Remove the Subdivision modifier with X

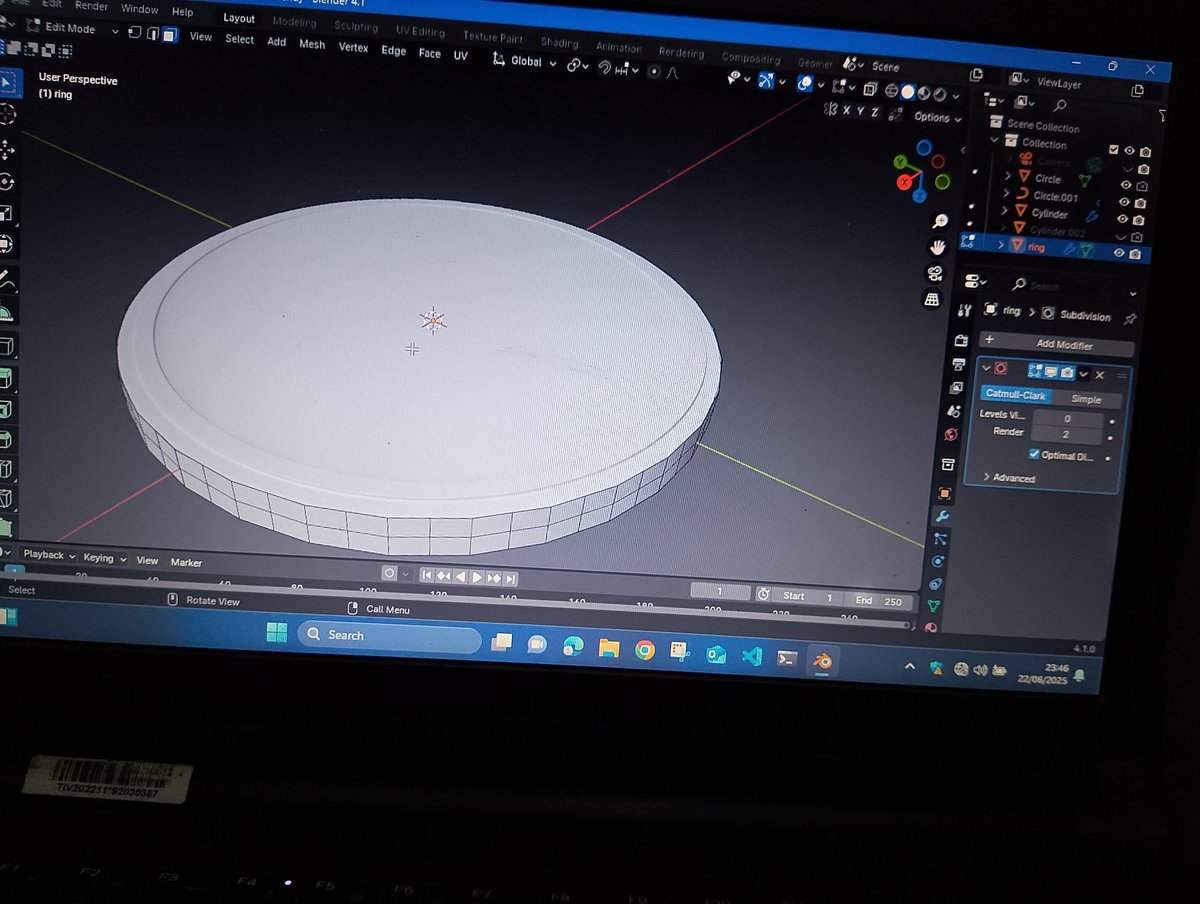click(x=1099, y=375)
